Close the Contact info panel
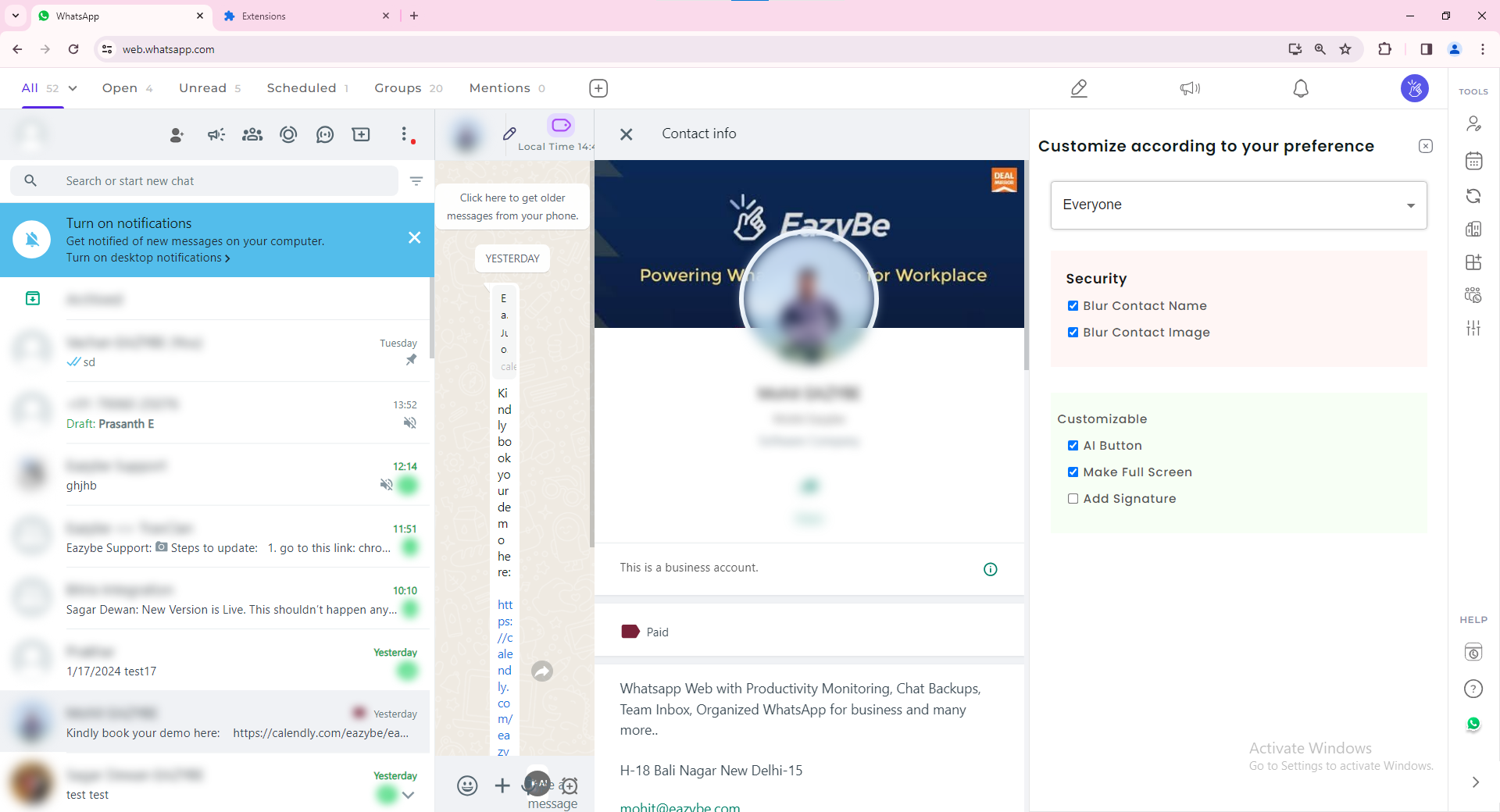Viewport: 1500px width, 812px height. [627, 134]
